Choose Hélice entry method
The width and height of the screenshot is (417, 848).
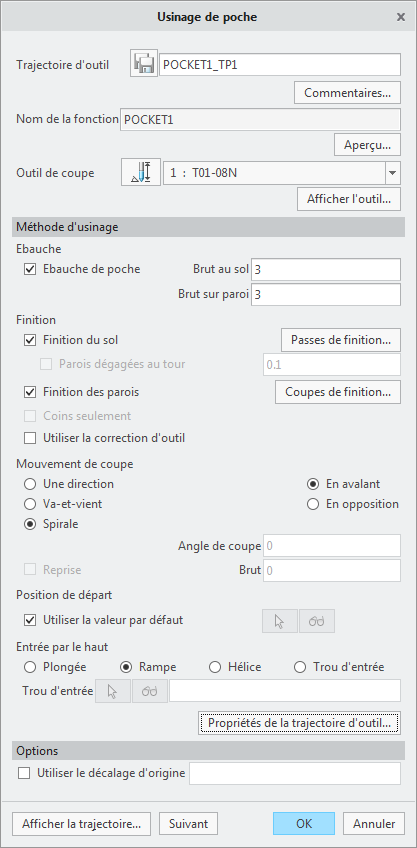pos(215,667)
